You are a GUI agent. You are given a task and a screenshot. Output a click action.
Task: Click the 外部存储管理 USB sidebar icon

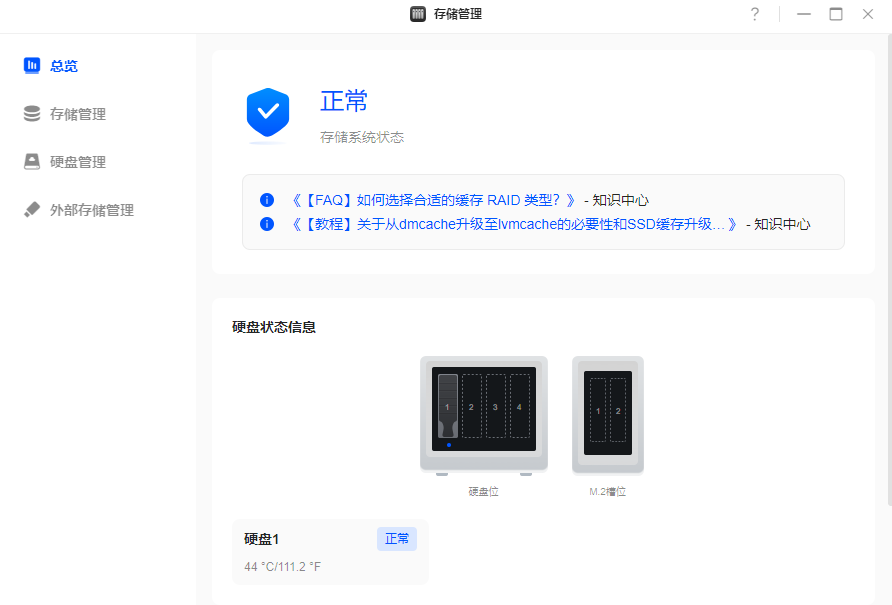32,209
